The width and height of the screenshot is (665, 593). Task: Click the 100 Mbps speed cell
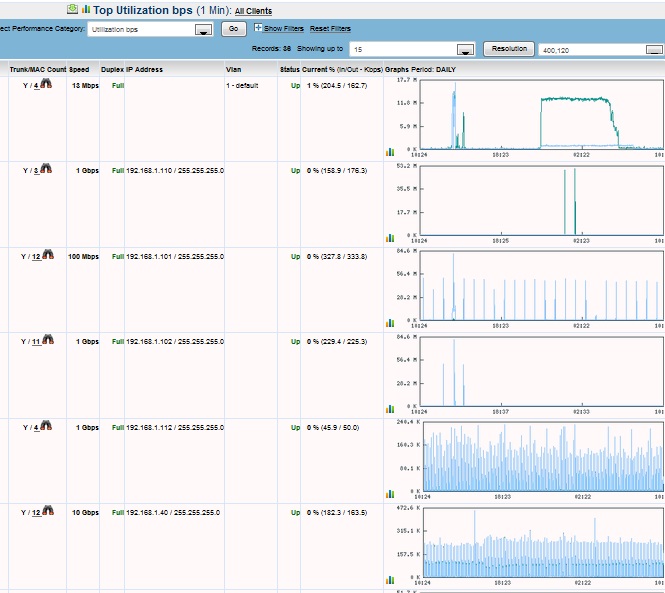(84, 257)
